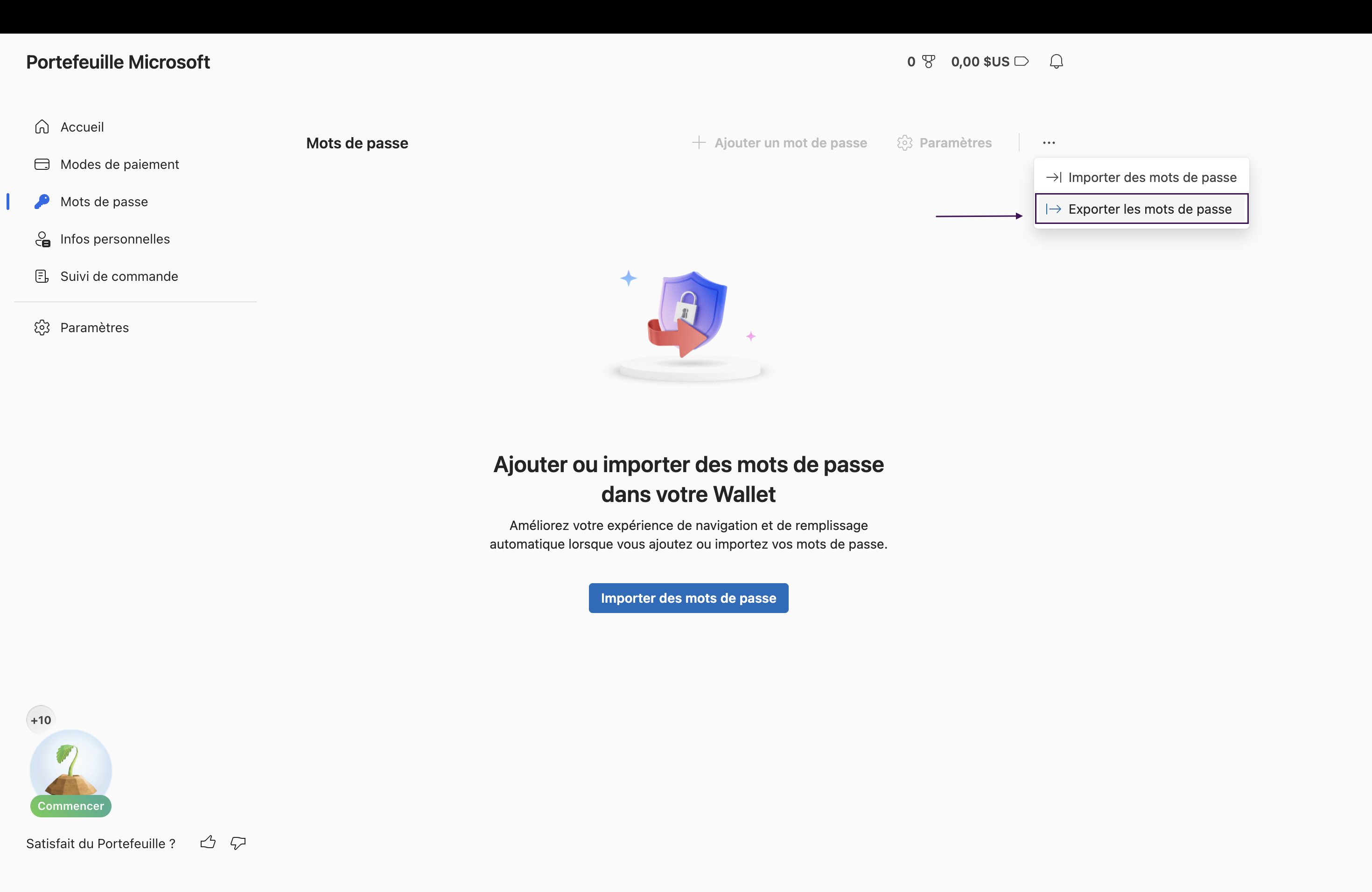Toggle the three-dots more options menu
Viewport: 1372px width, 892px height.
click(x=1049, y=143)
